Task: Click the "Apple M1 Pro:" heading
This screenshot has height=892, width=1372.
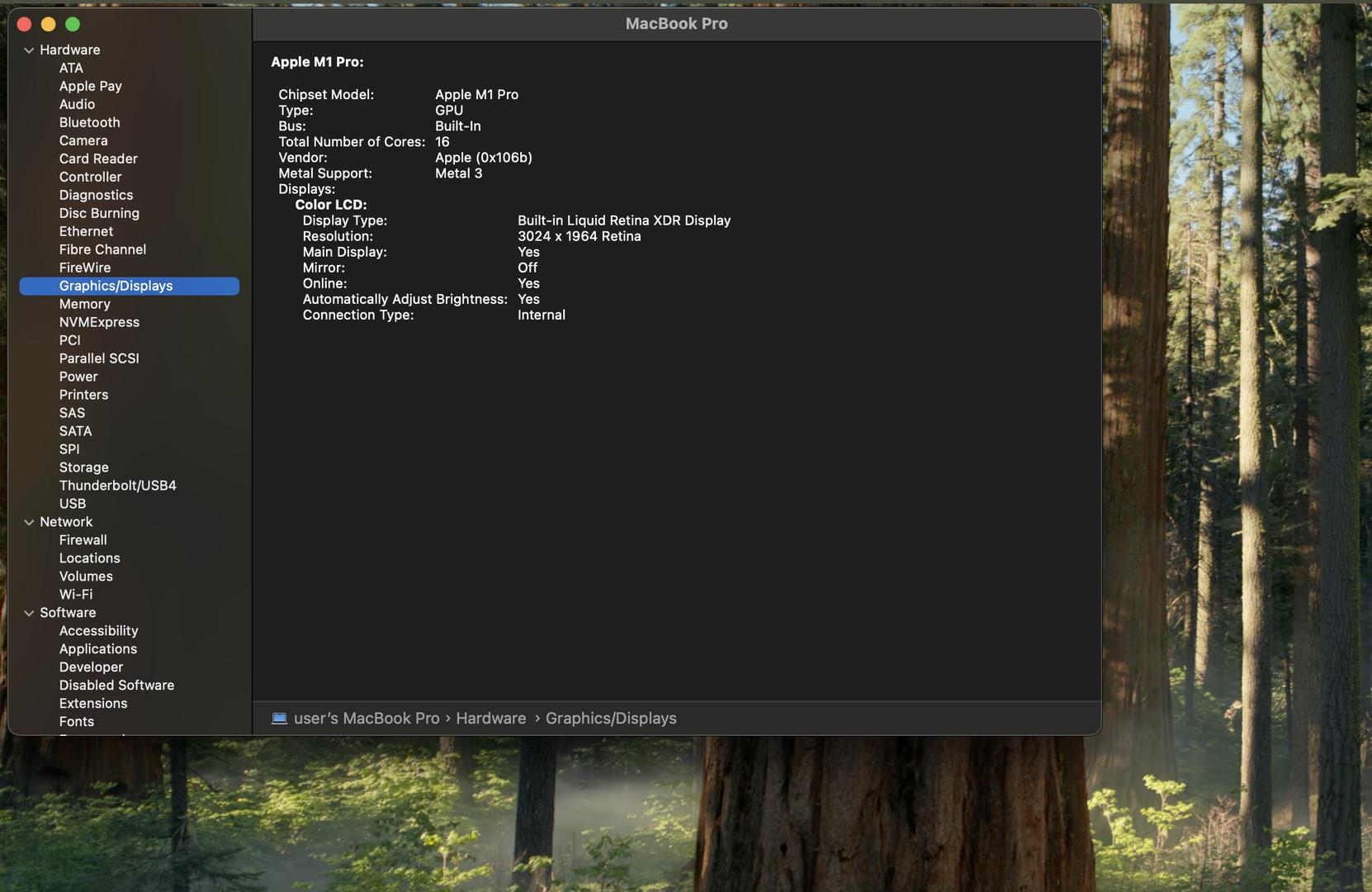Action: click(317, 62)
